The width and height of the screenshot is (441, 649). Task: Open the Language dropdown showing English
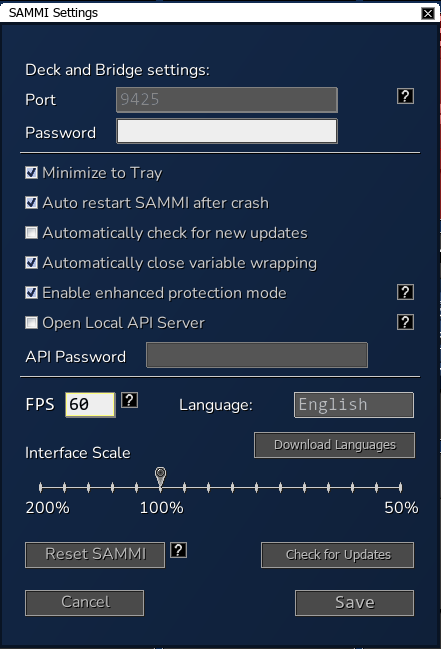pos(354,405)
